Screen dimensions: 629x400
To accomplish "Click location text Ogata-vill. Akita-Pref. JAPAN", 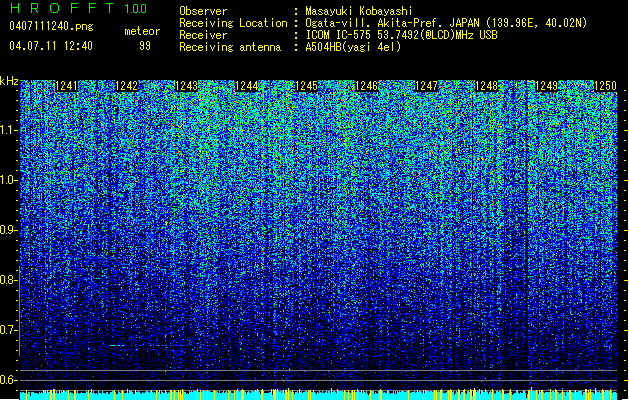I will [392, 23].
